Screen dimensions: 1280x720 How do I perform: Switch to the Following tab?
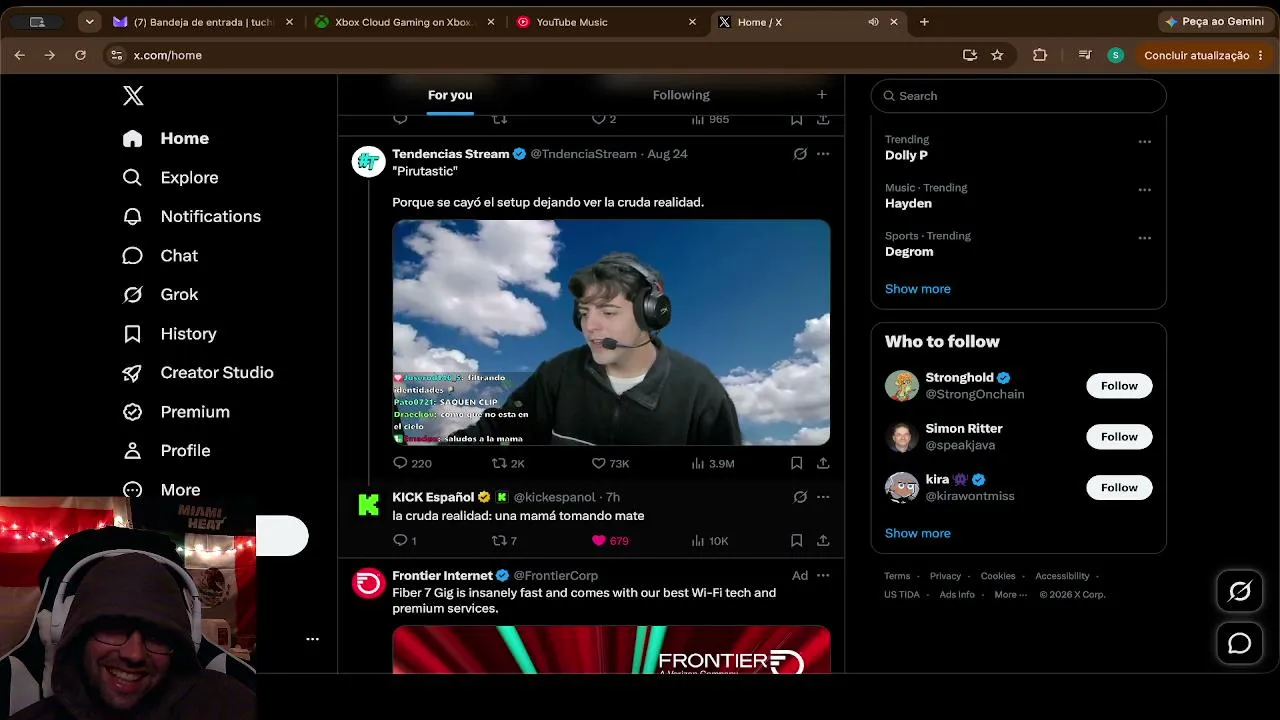click(681, 95)
